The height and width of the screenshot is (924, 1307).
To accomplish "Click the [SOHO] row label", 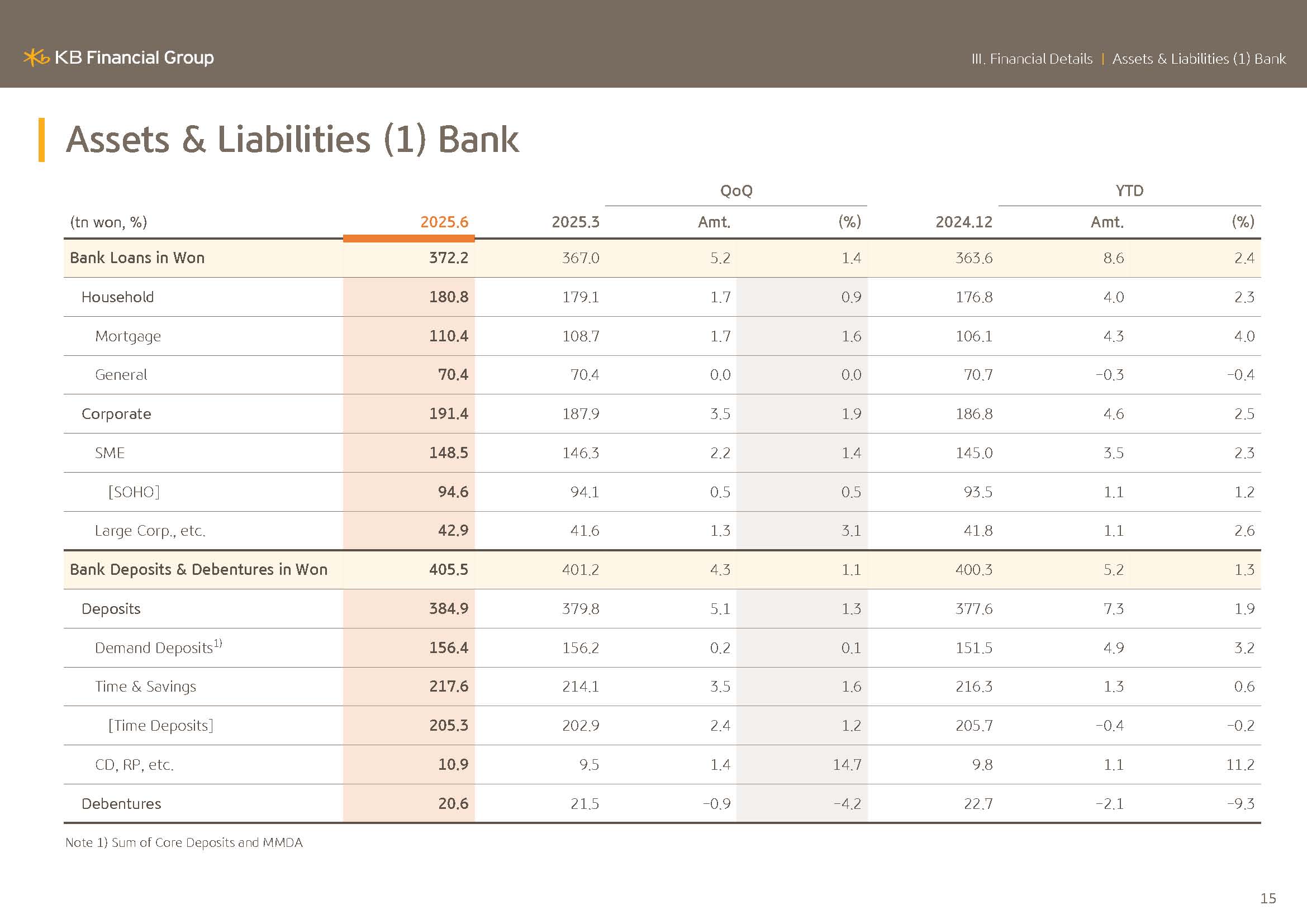I will 134,492.
